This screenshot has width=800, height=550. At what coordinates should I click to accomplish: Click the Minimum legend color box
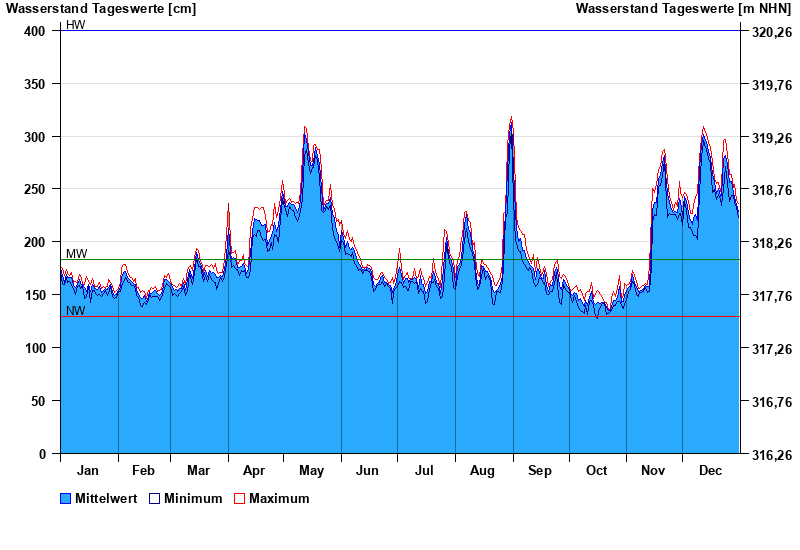click(x=155, y=498)
